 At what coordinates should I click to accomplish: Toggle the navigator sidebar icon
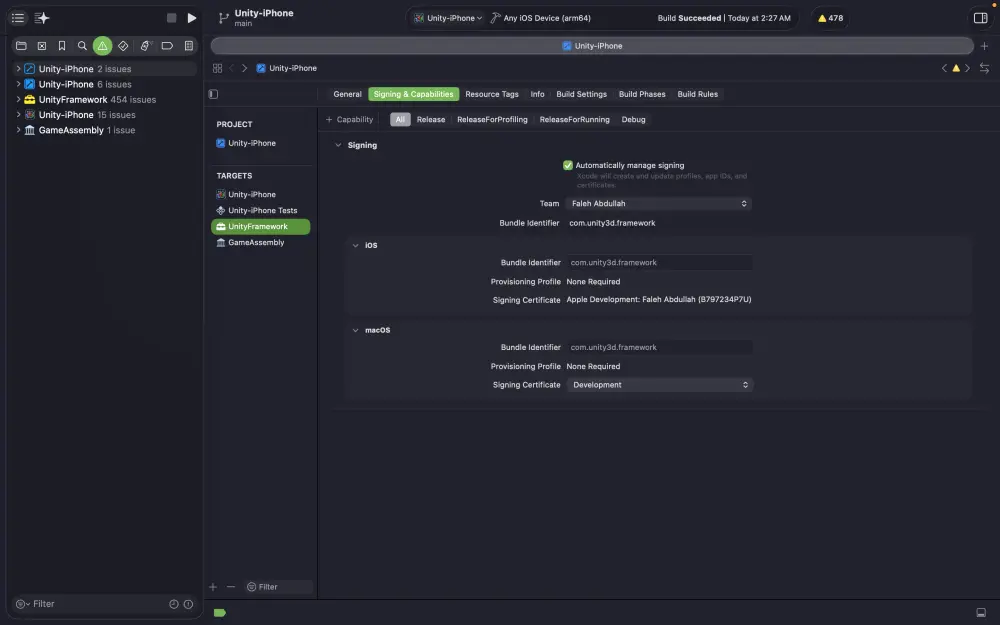18,18
